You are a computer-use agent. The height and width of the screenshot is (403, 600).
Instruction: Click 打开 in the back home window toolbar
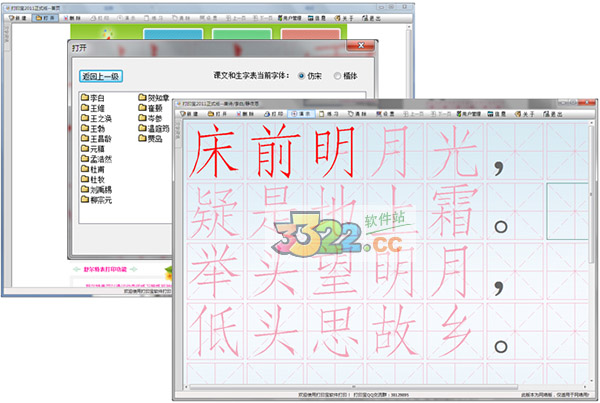point(46,18)
